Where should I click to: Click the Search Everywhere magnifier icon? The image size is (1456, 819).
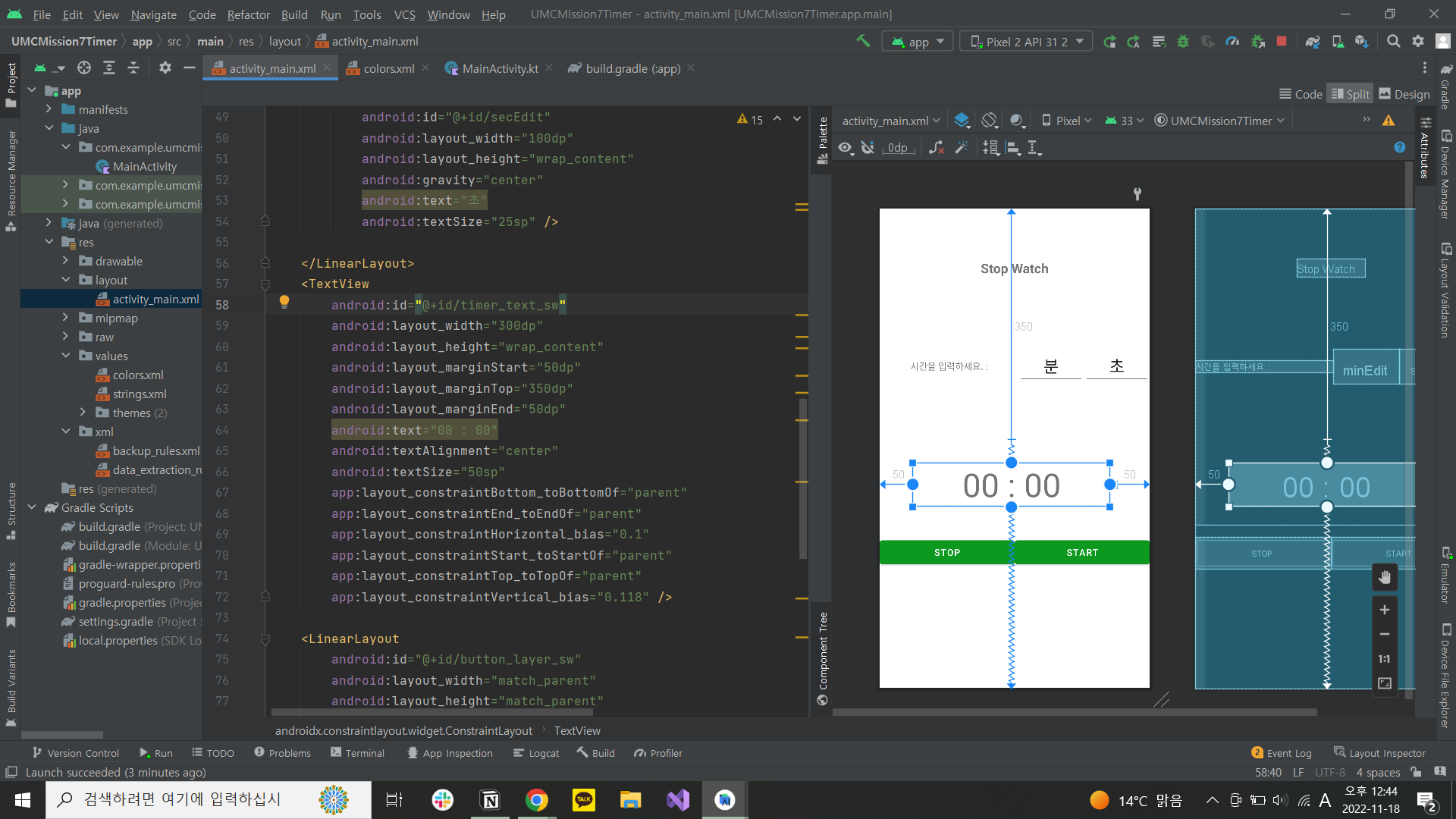tap(1393, 42)
